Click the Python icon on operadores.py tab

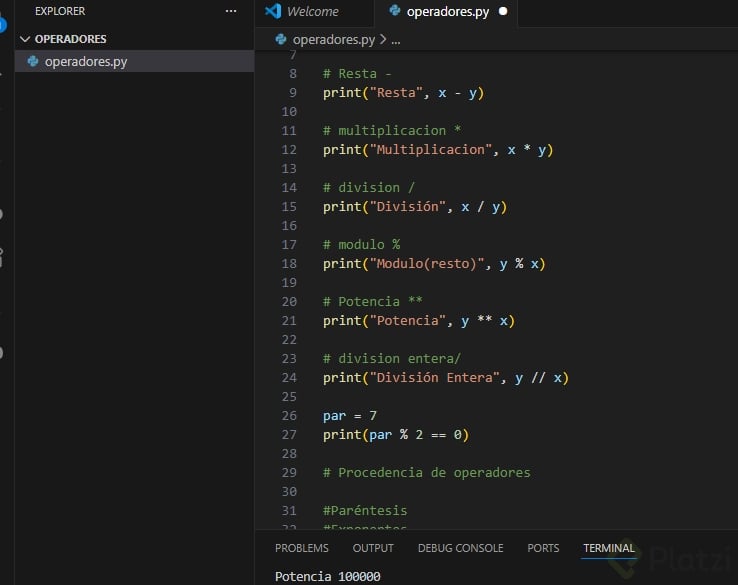[x=395, y=10]
